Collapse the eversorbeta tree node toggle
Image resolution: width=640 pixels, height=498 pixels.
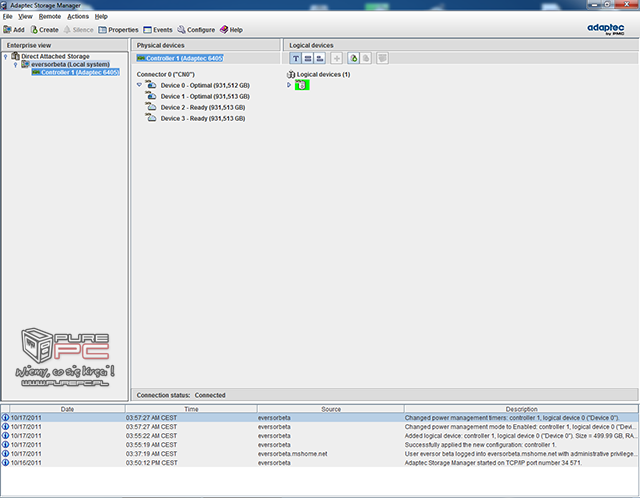16,65
